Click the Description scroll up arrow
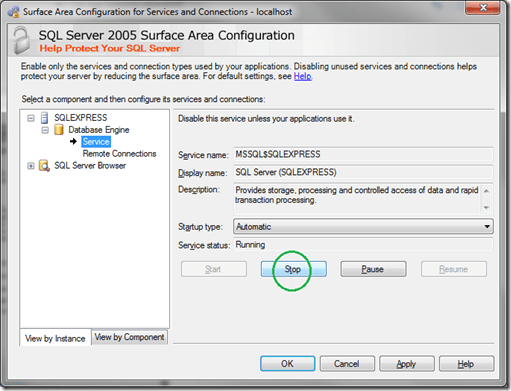Image resolution: width=511 pixels, height=391 pixels. click(x=486, y=191)
